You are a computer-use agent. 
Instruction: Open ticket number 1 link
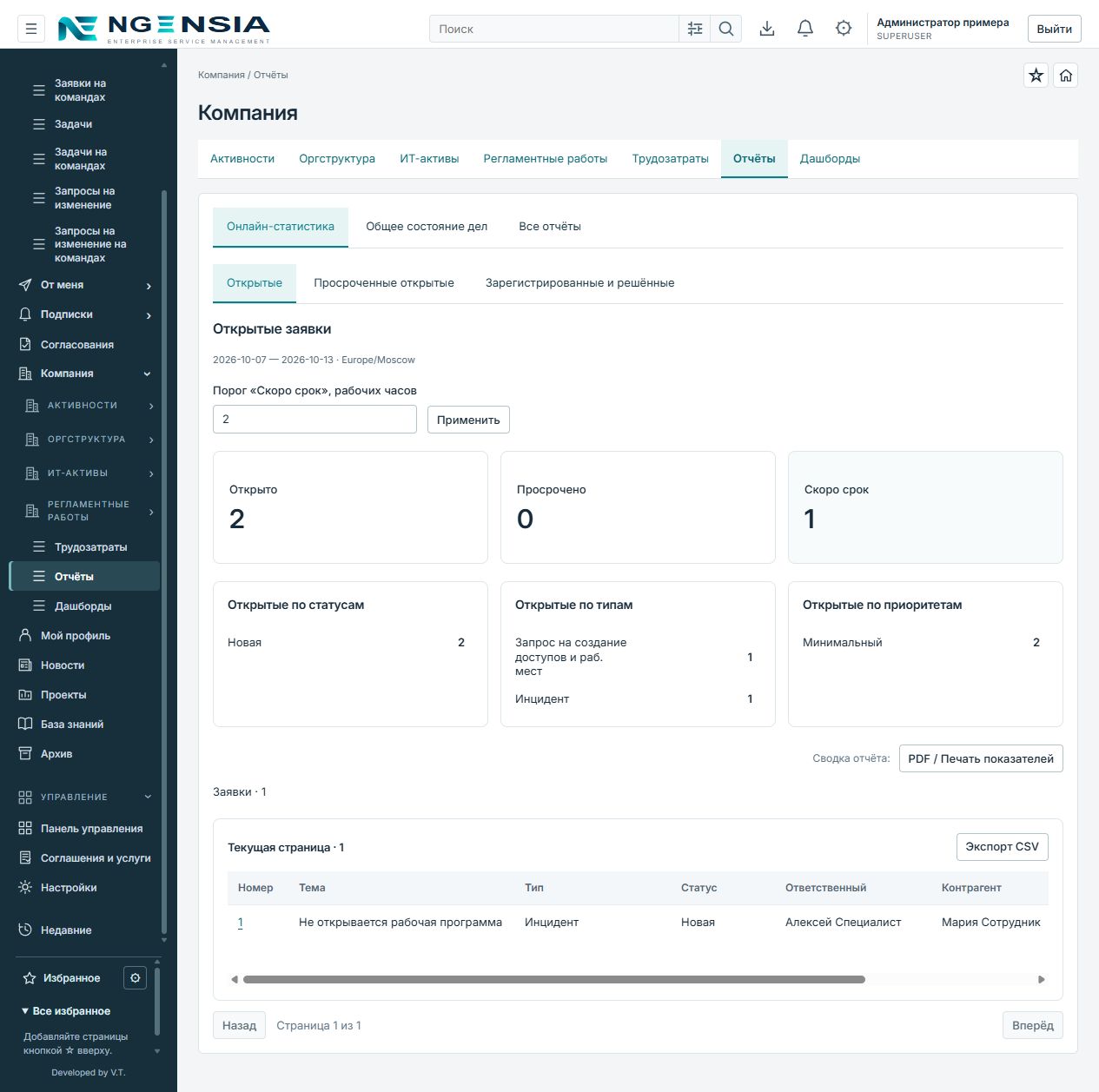tap(241, 923)
